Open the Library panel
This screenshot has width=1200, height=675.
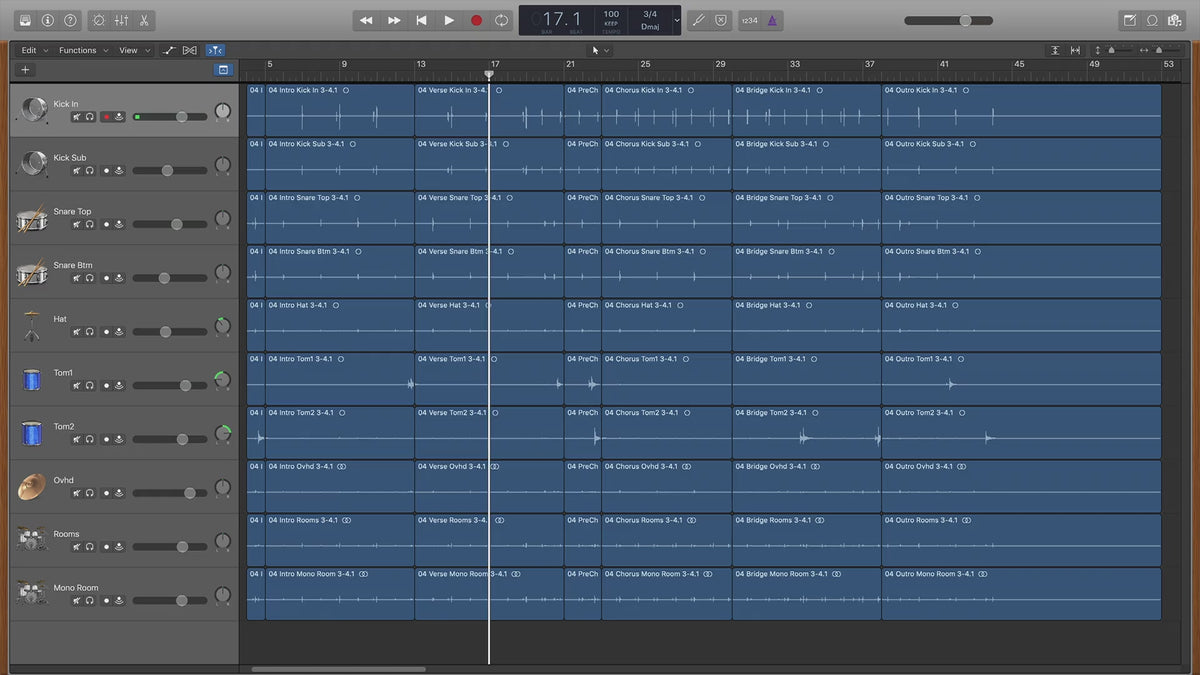point(24,20)
